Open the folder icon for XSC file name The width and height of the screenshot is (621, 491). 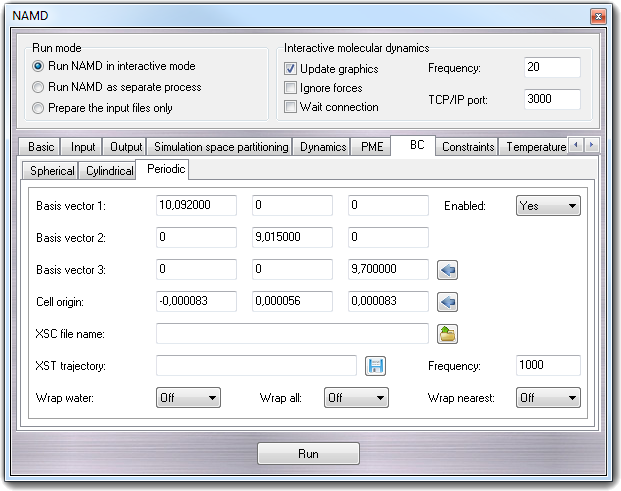(447, 334)
